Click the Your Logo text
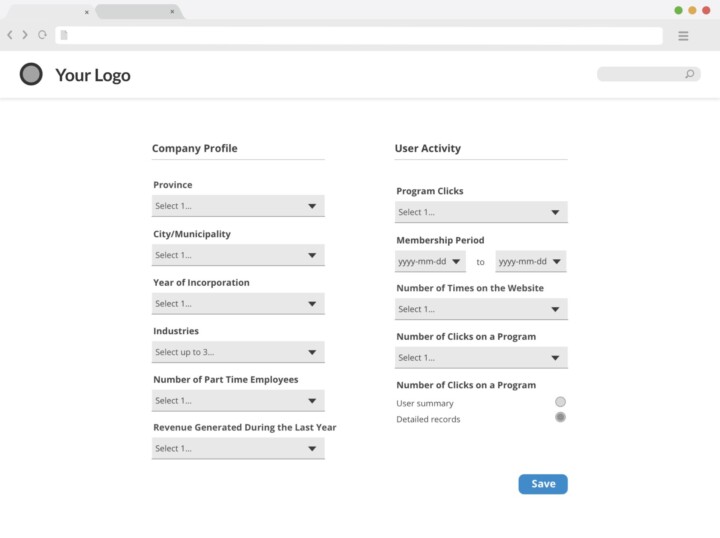This screenshot has height=538, width=720. [x=93, y=75]
